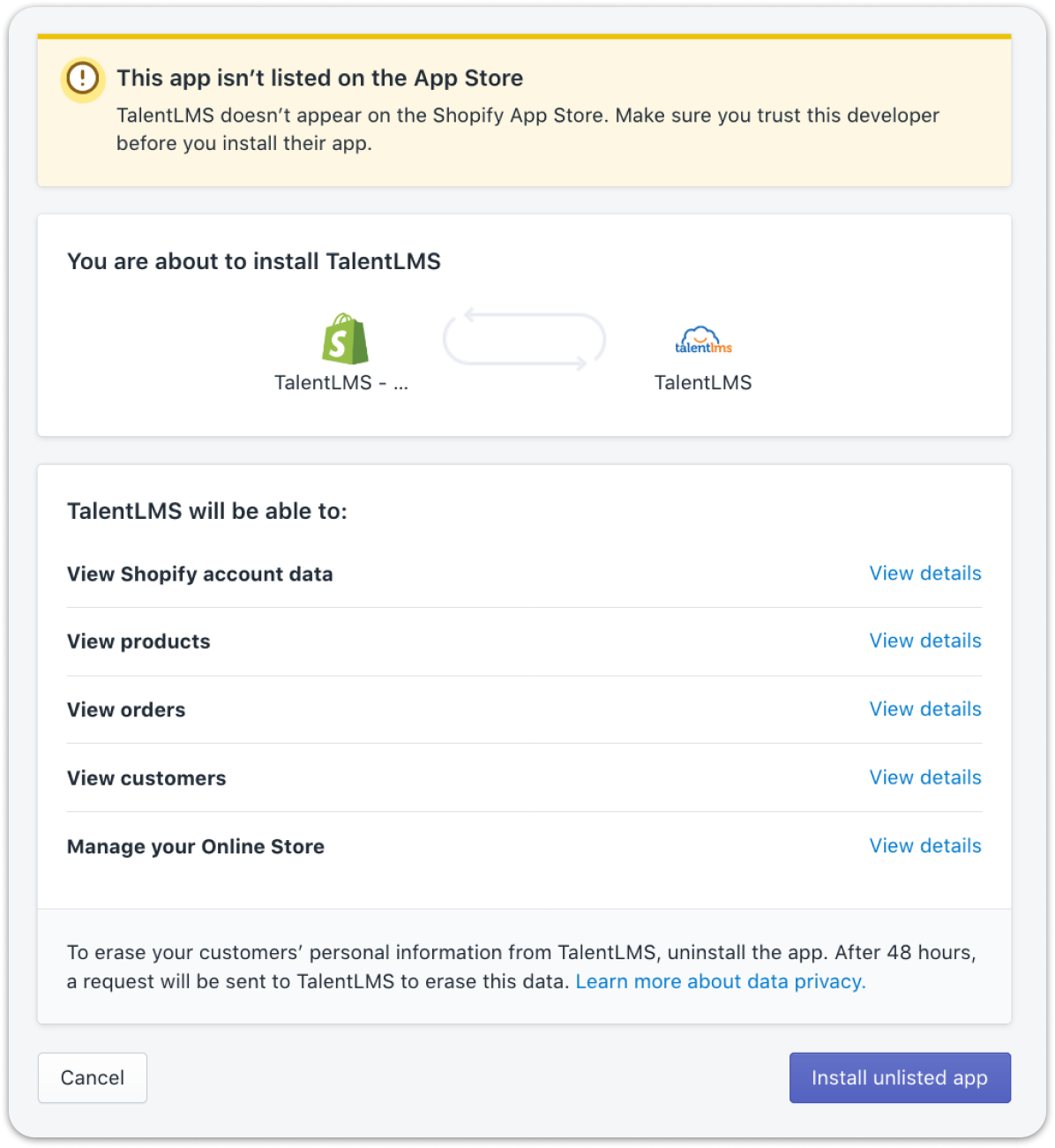Show View details for customers permission
This screenshot has height=1148, width=1055.
point(925,777)
